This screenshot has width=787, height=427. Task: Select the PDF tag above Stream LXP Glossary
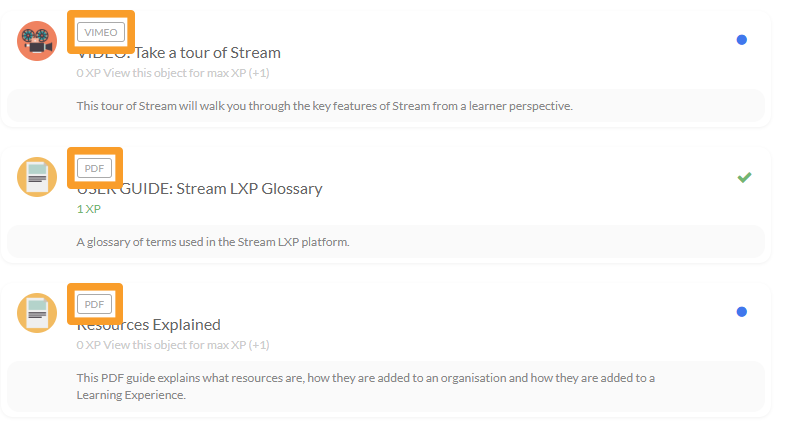[x=94, y=168]
